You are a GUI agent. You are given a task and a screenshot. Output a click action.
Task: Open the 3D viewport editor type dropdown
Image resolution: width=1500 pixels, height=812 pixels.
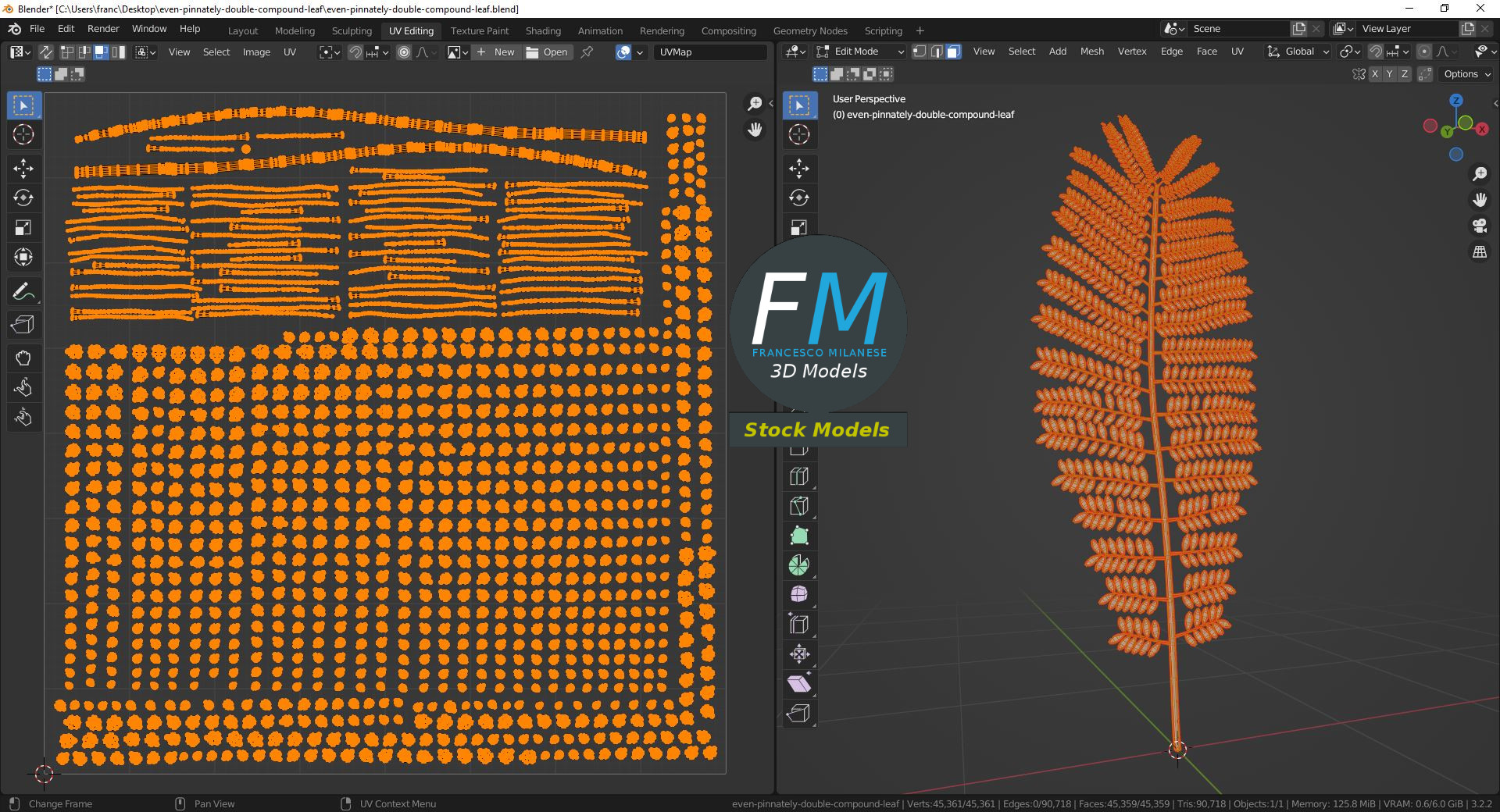[x=795, y=52]
